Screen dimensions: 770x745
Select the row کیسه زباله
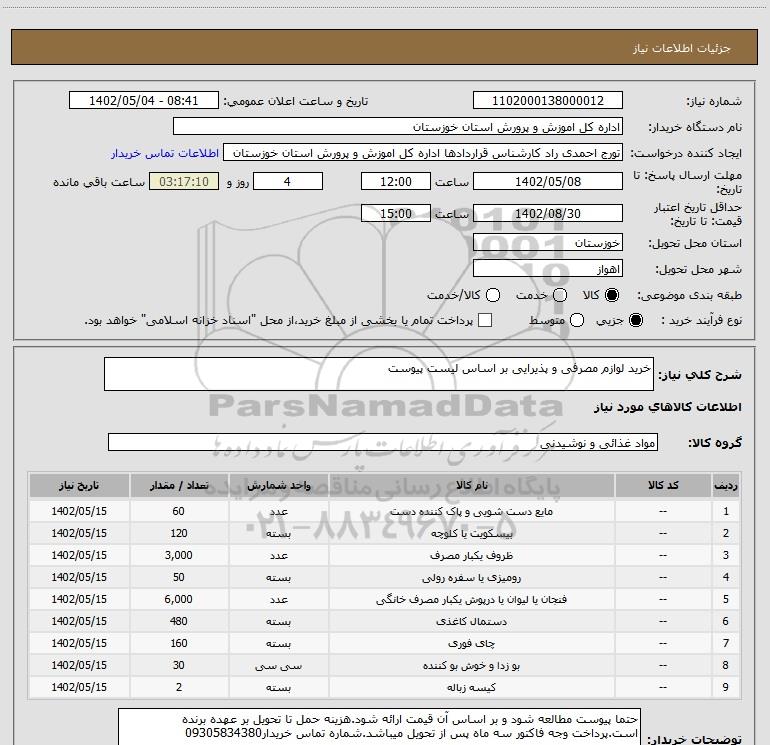[x=385, y=687]
